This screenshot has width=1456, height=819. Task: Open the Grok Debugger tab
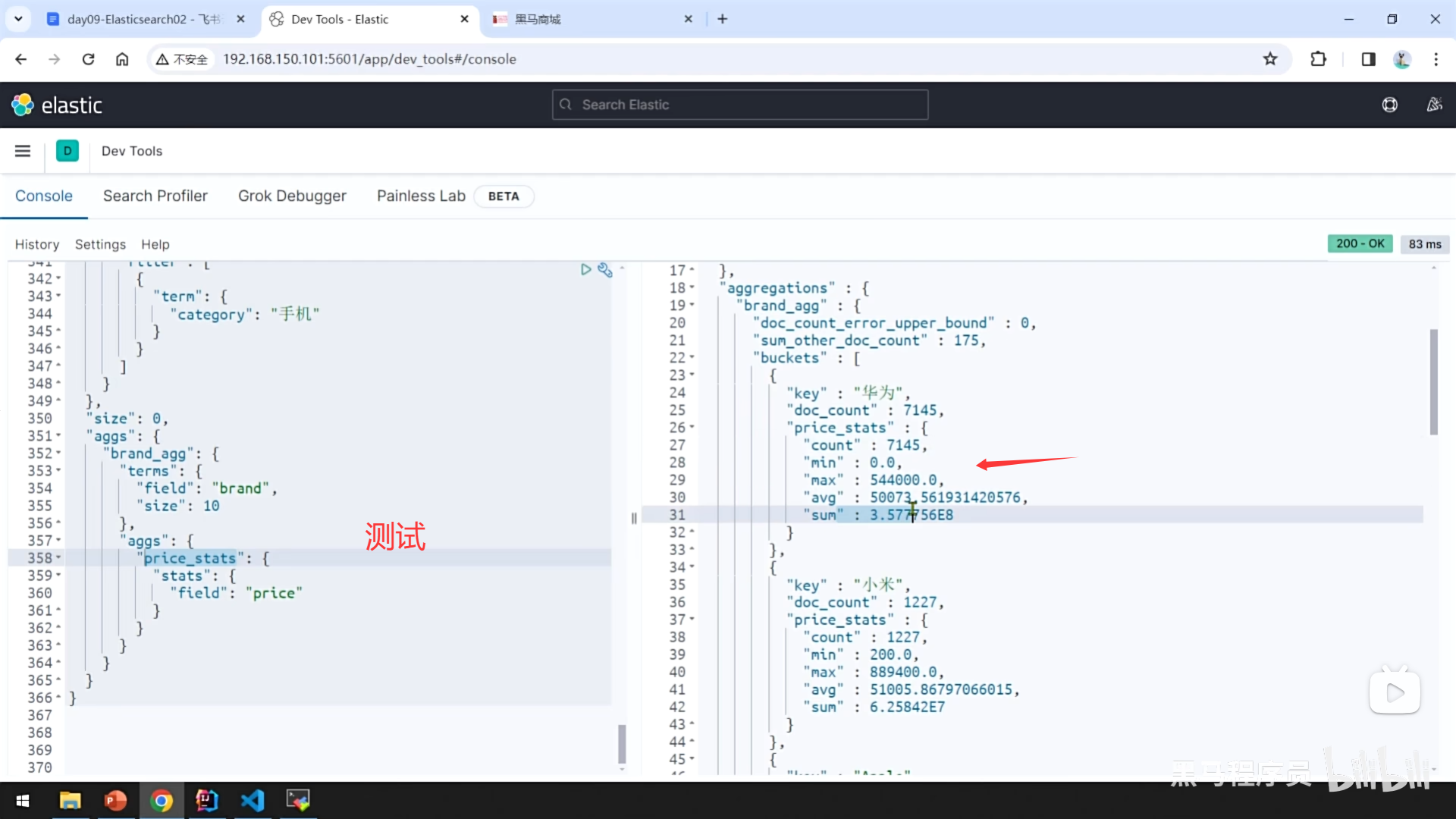[x=292, y=196]
